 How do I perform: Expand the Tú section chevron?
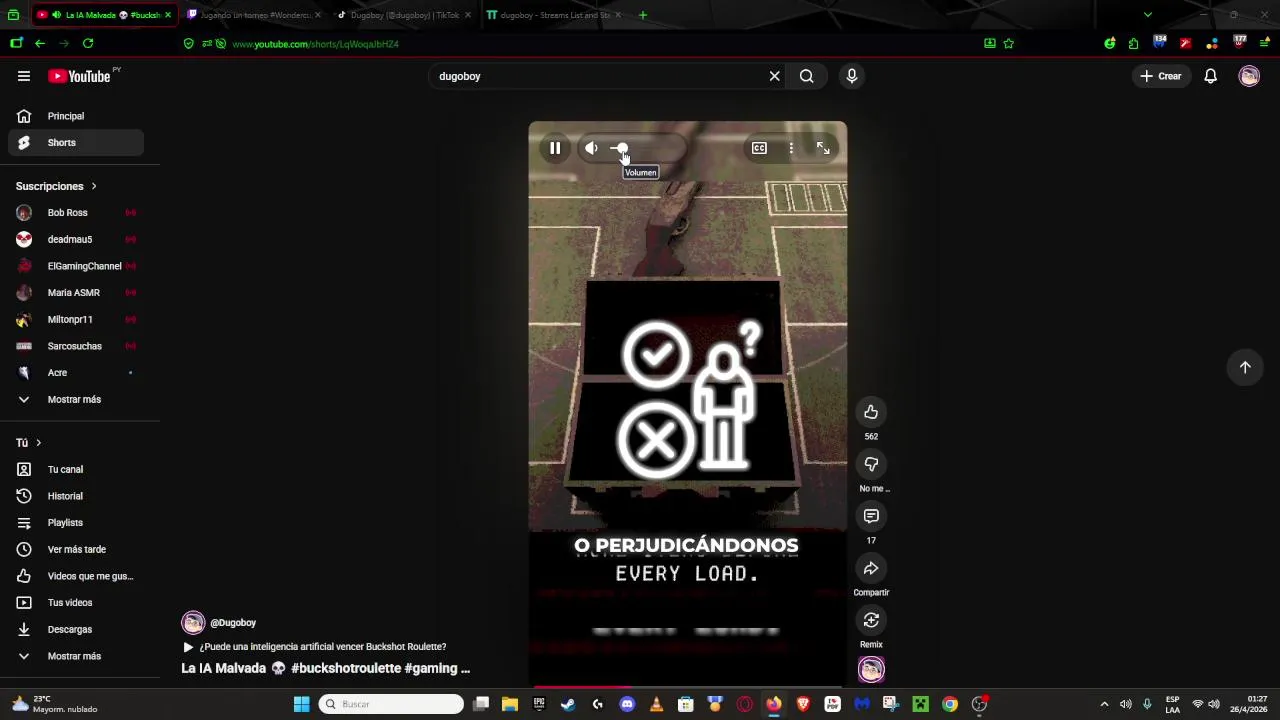pyautogui.click(x=39, y=443)
